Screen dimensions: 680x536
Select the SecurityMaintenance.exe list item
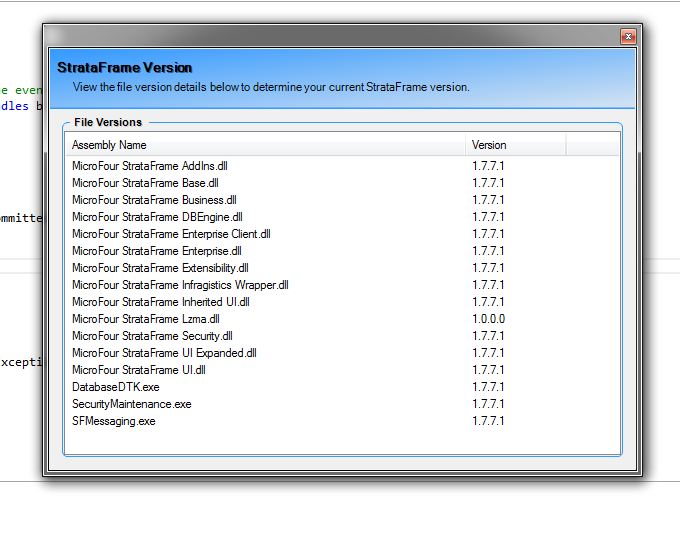pos(132,404)
